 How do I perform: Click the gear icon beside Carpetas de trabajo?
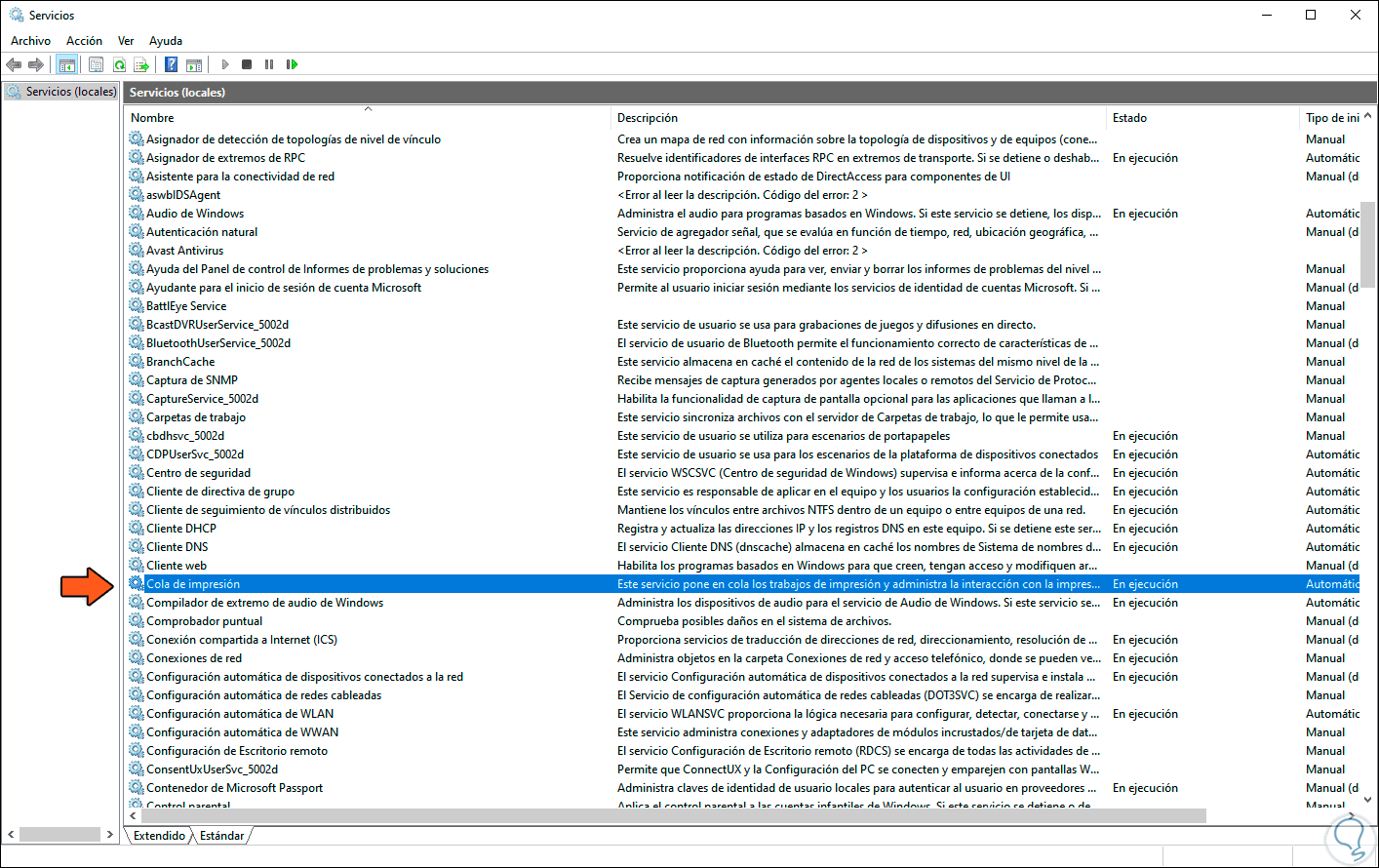click(137, 417)
